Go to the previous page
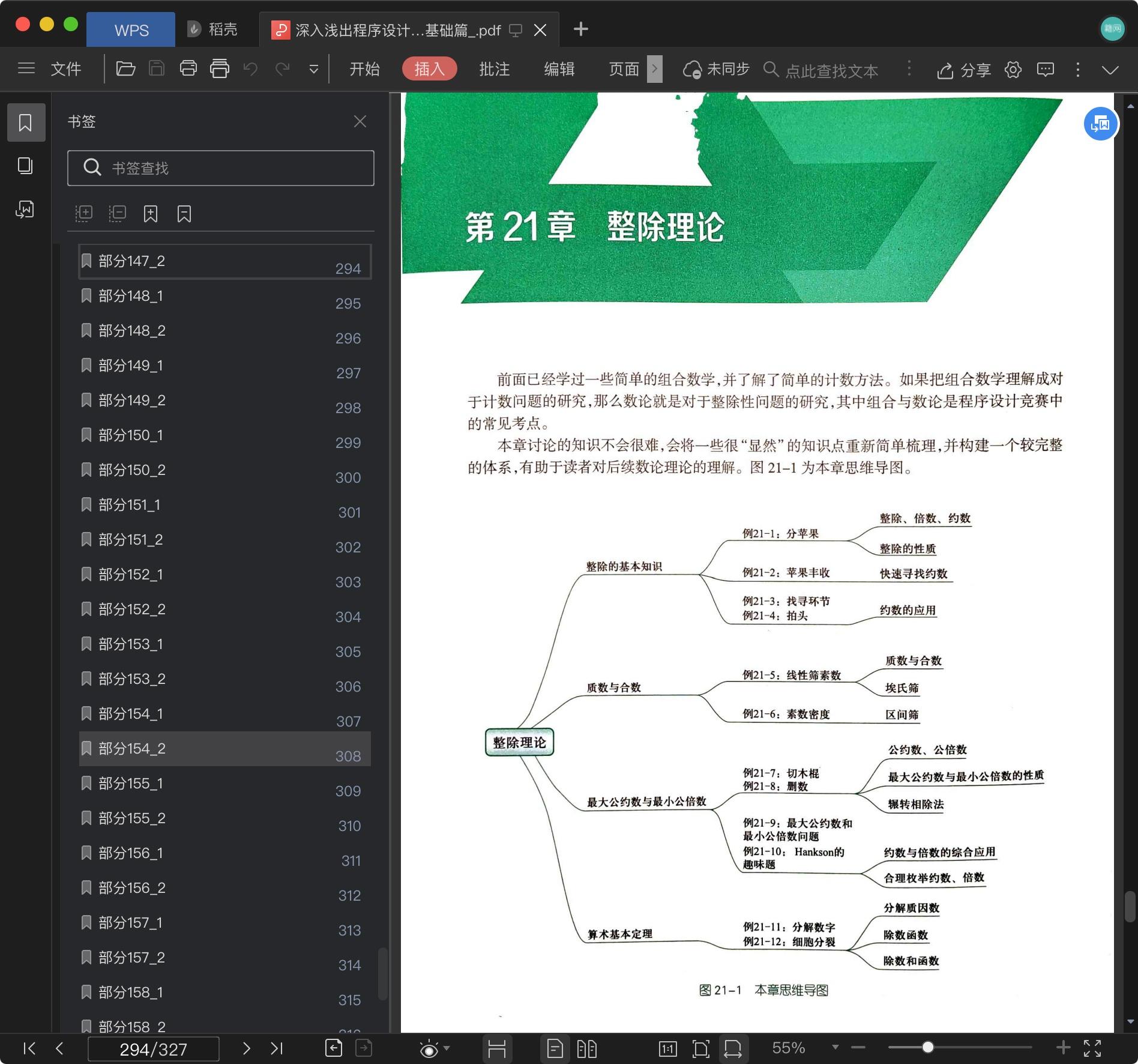1138x1064 pixels. pyautogui.click(x=59, y=1048)
